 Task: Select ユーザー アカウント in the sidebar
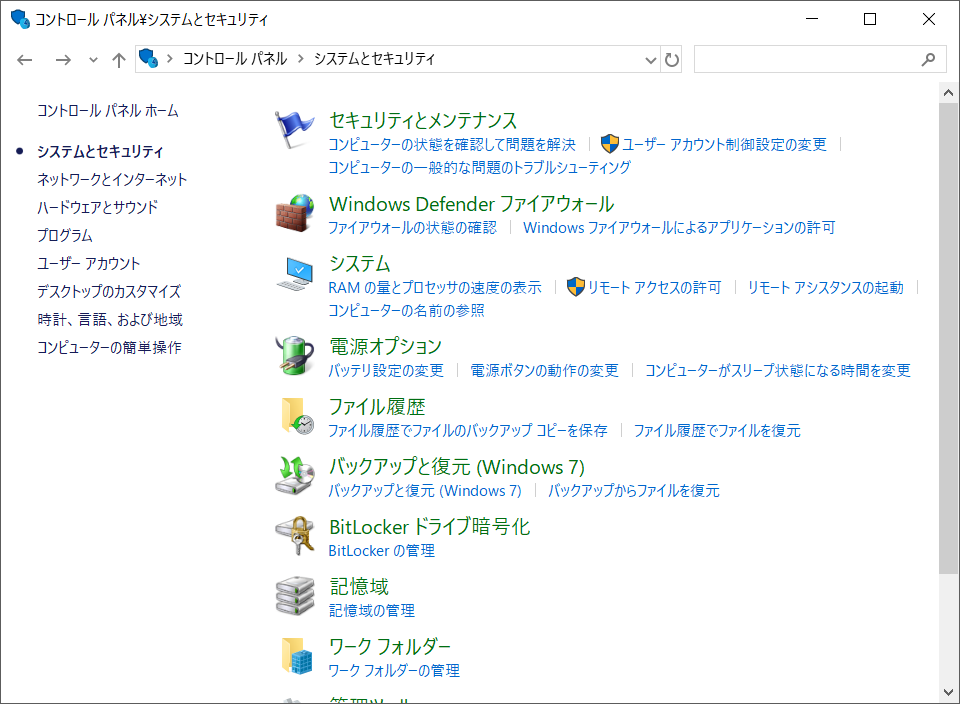[x=89, y=263]
